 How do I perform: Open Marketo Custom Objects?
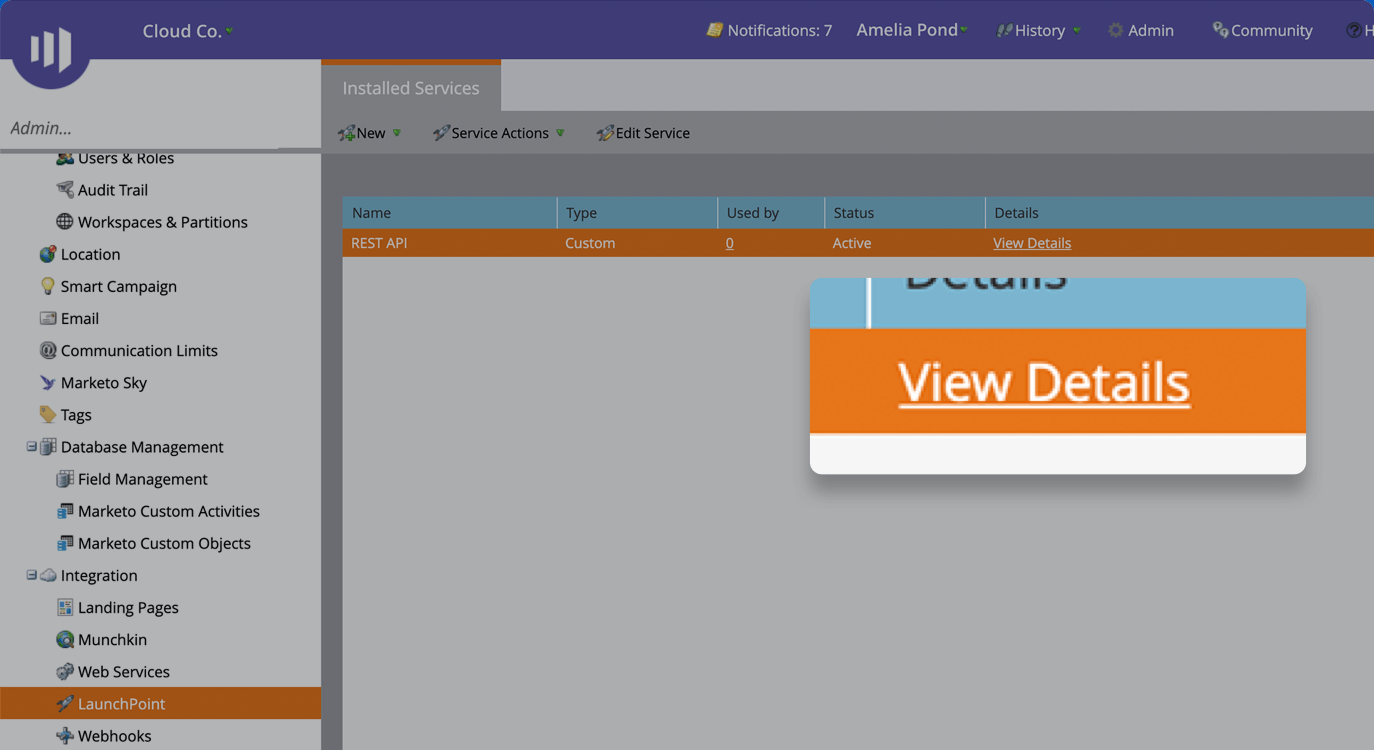point(164,543)
